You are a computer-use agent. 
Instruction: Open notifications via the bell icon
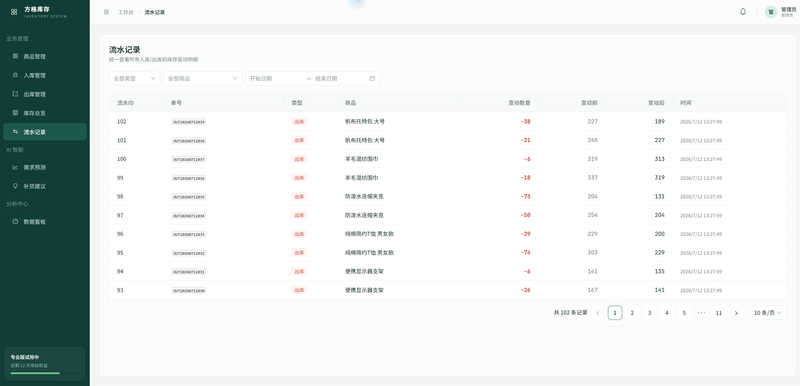click(x=743, y=12)
